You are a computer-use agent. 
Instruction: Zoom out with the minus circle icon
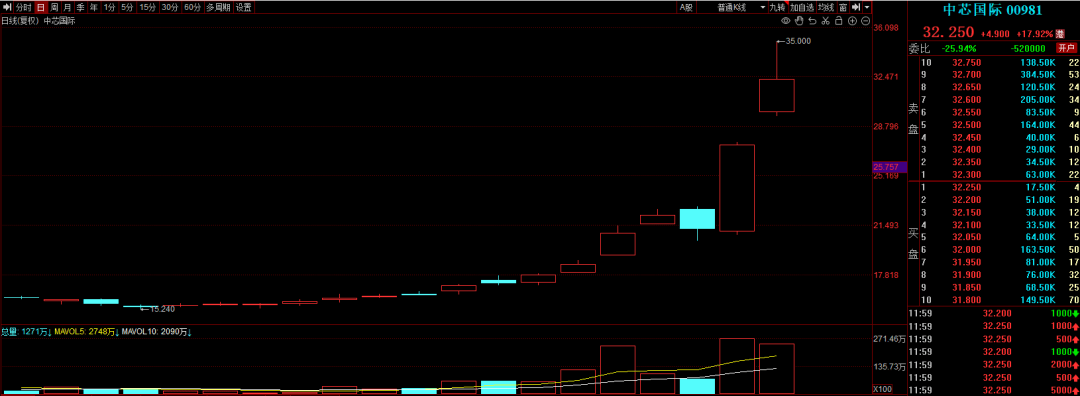865,21
